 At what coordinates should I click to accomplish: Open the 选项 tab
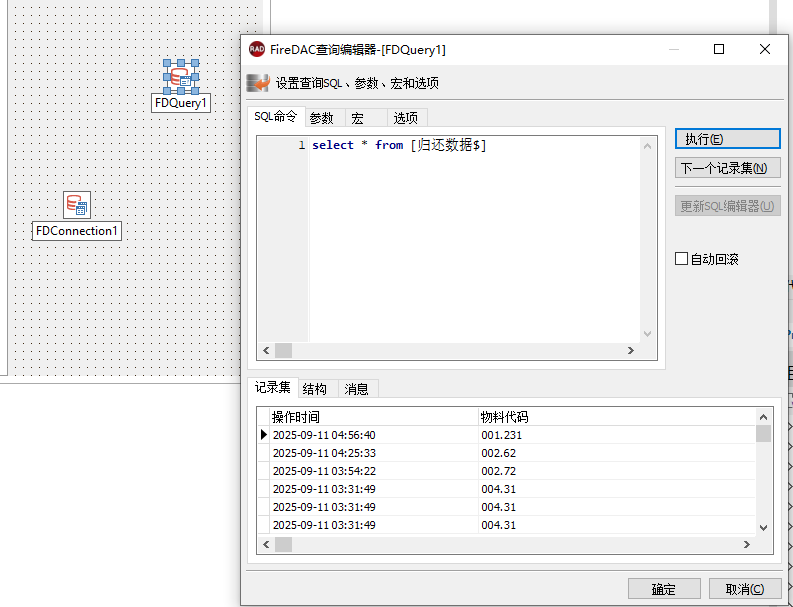coord(406,118)
